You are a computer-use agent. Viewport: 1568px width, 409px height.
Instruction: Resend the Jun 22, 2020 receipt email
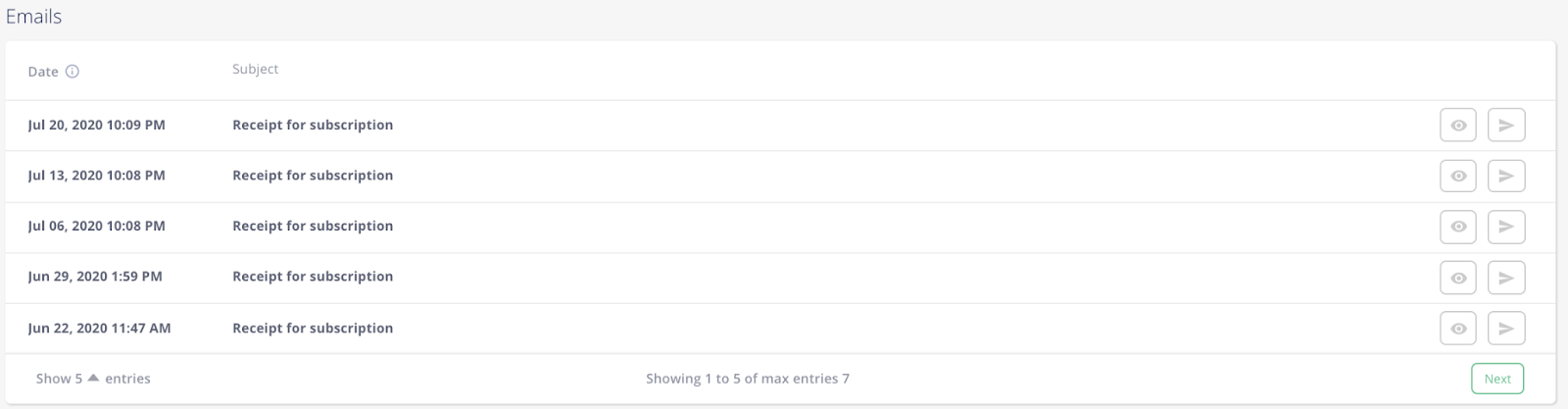(1506, 329)
